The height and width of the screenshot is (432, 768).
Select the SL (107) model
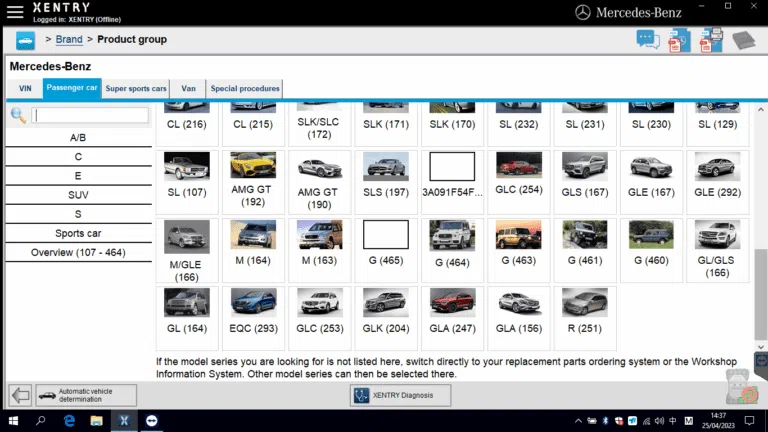[x=187, y=182]
